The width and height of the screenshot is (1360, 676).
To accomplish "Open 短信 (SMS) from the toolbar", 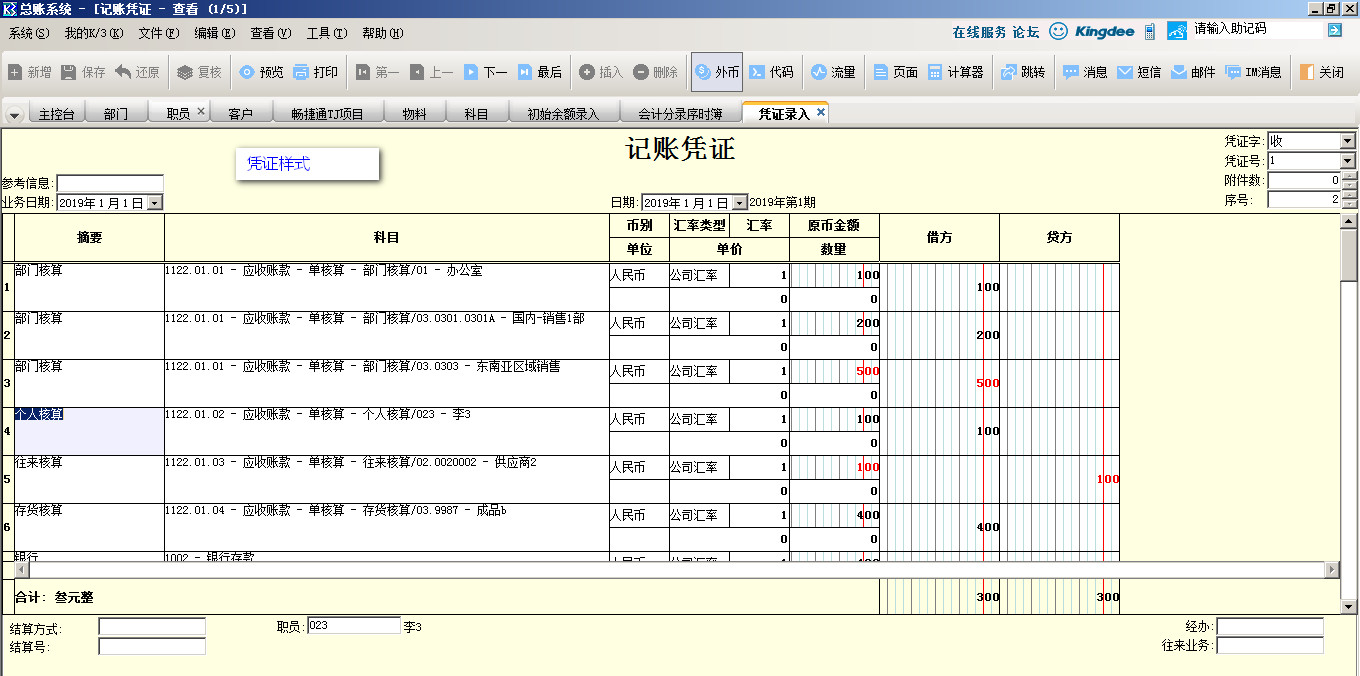I will click(x=1138, y=72).
